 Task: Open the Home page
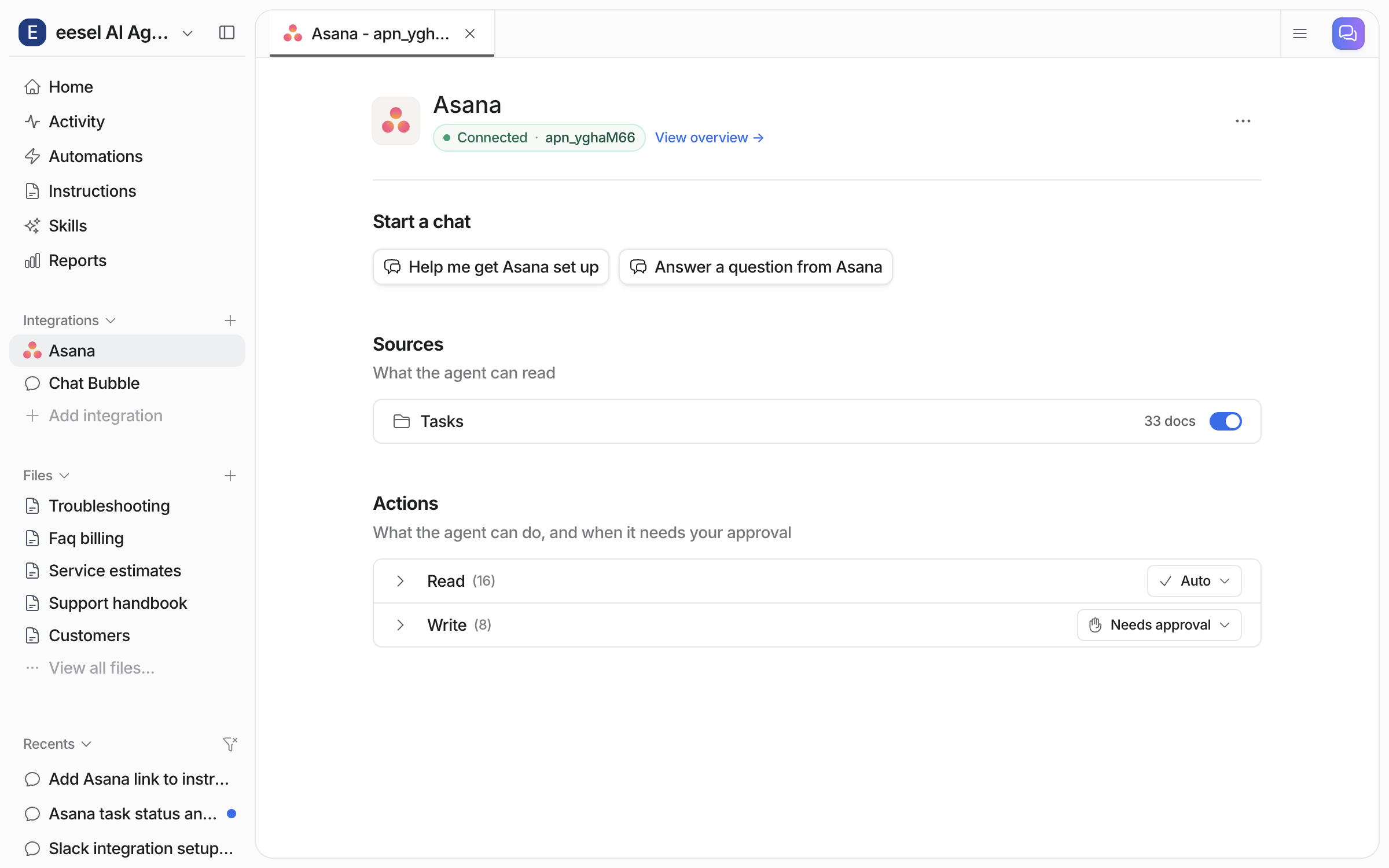[127, 87]
